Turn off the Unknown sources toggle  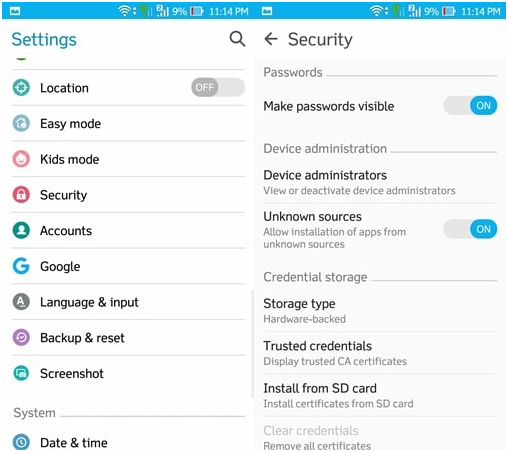coord(470,229)
